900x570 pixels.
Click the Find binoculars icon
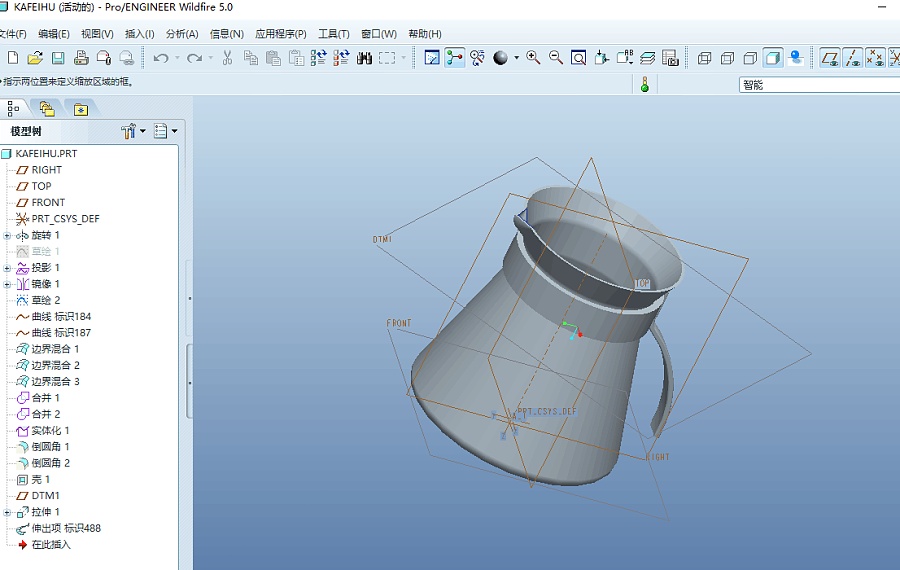click(364, 58)
